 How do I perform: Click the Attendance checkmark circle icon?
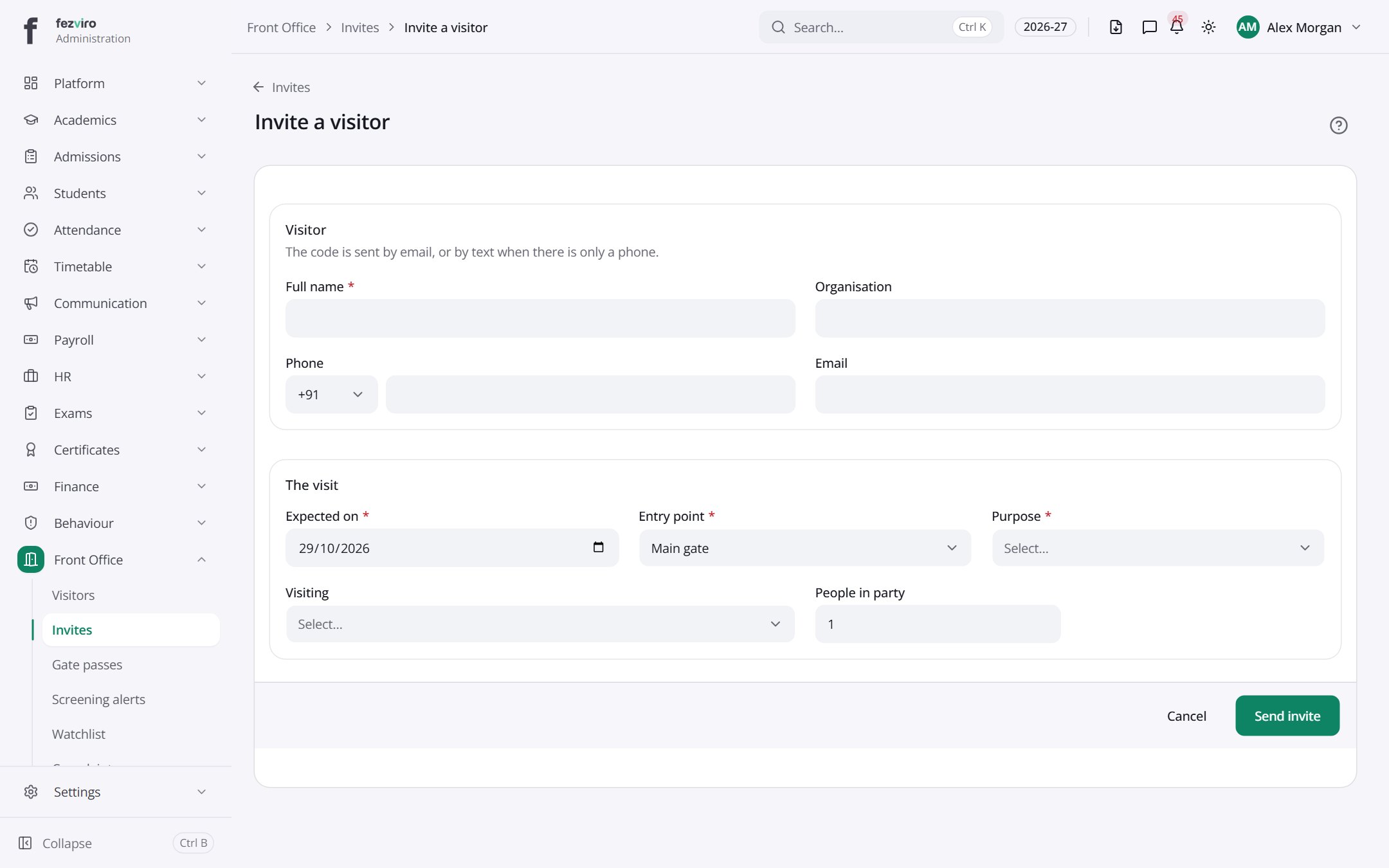point(31,230)
